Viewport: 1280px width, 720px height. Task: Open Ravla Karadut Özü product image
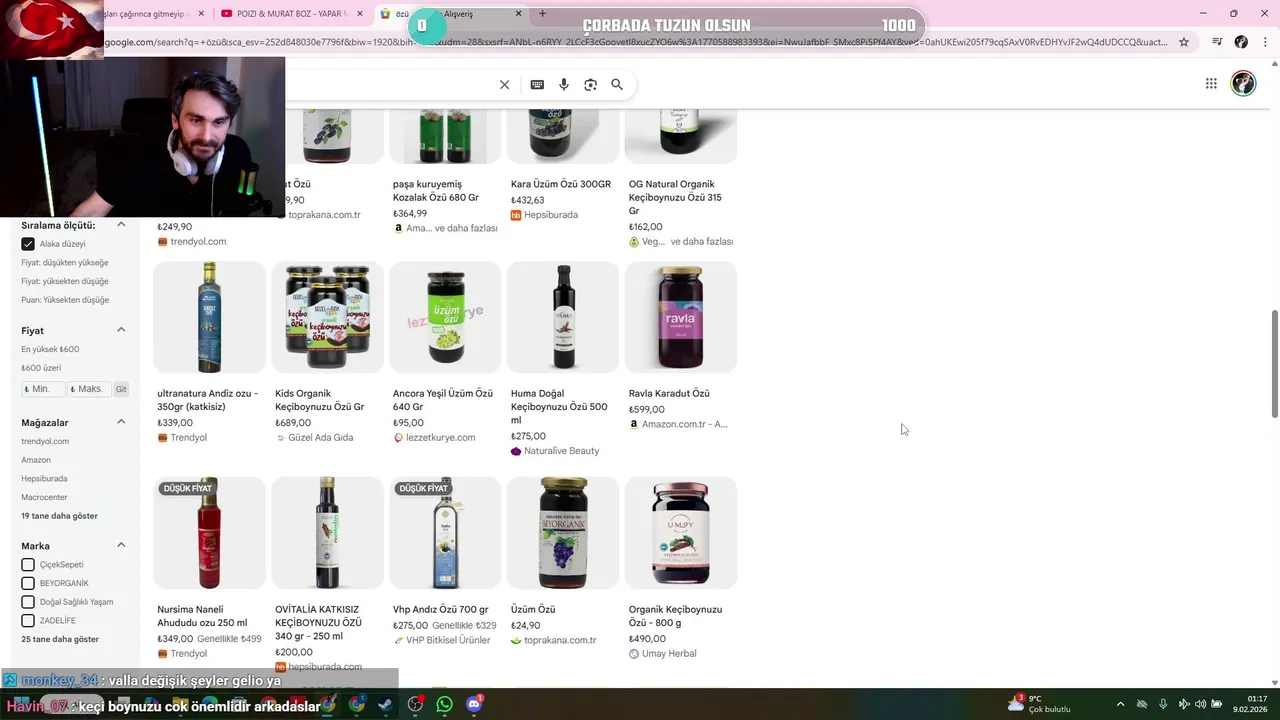pyautogui.click(x=681, y=318)
